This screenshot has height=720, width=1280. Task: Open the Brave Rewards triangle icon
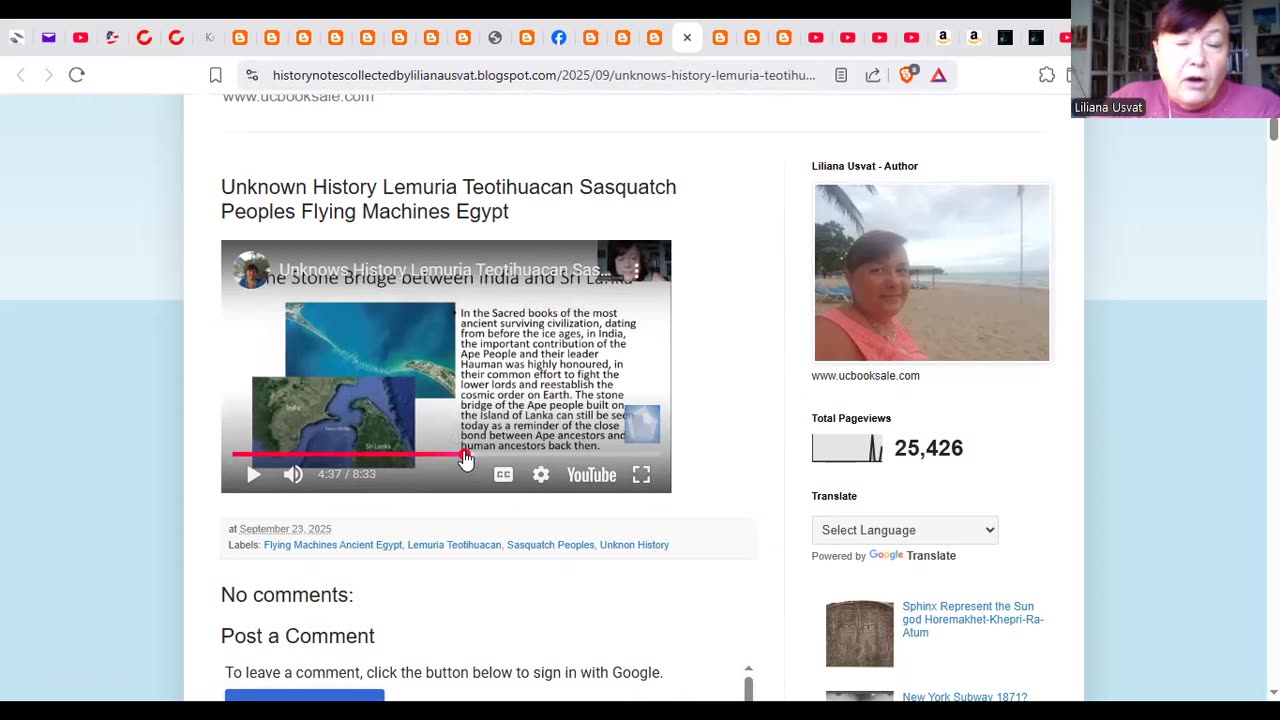(x=938, y=75)
